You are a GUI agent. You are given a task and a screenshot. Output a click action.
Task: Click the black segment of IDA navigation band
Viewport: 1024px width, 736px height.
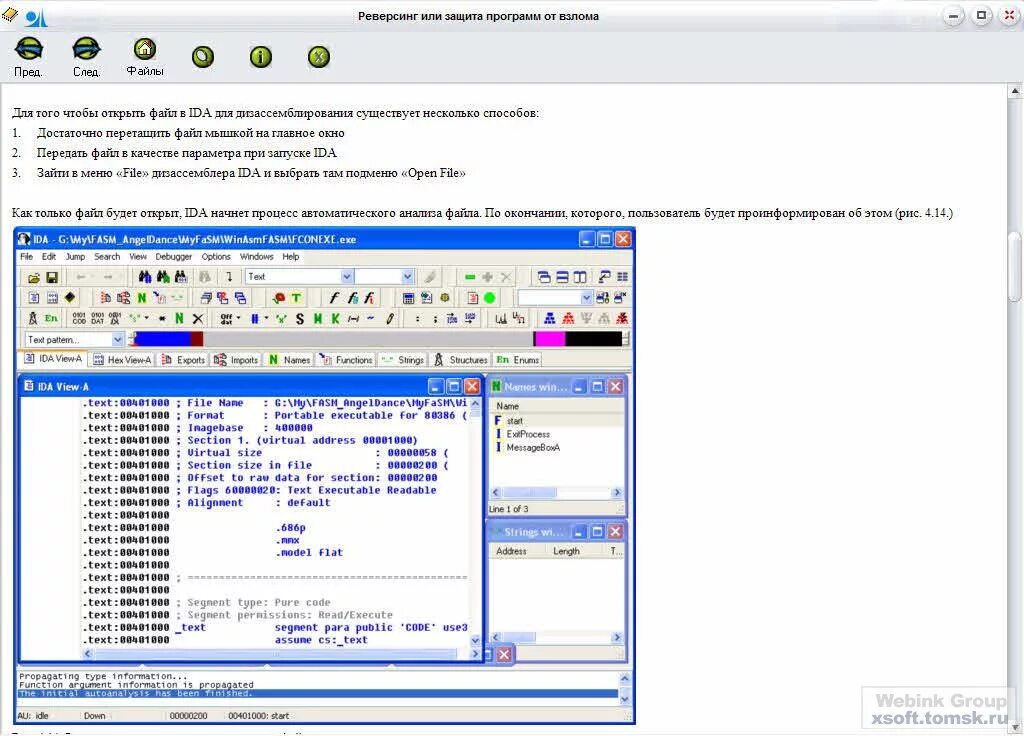click(594, 339)
